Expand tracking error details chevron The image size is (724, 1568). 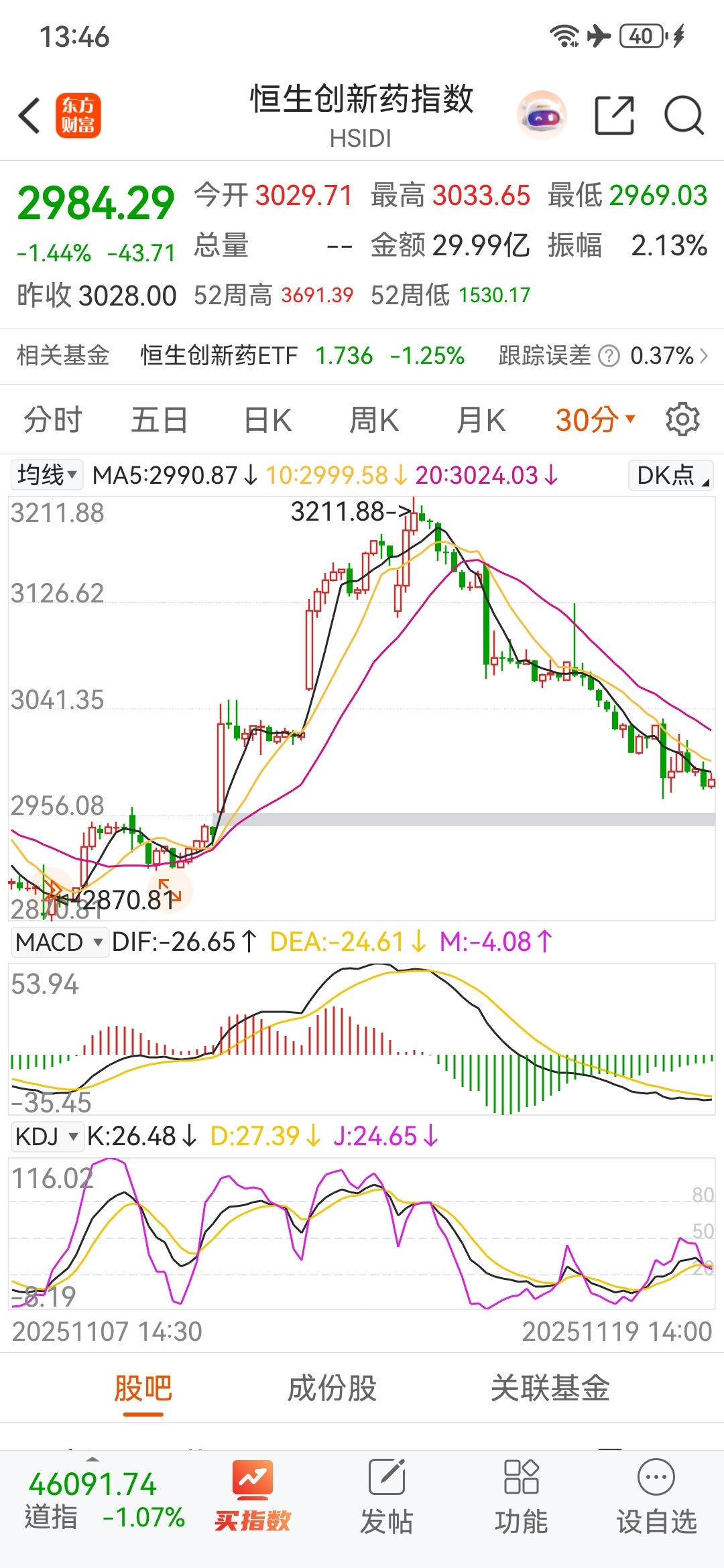704,356
